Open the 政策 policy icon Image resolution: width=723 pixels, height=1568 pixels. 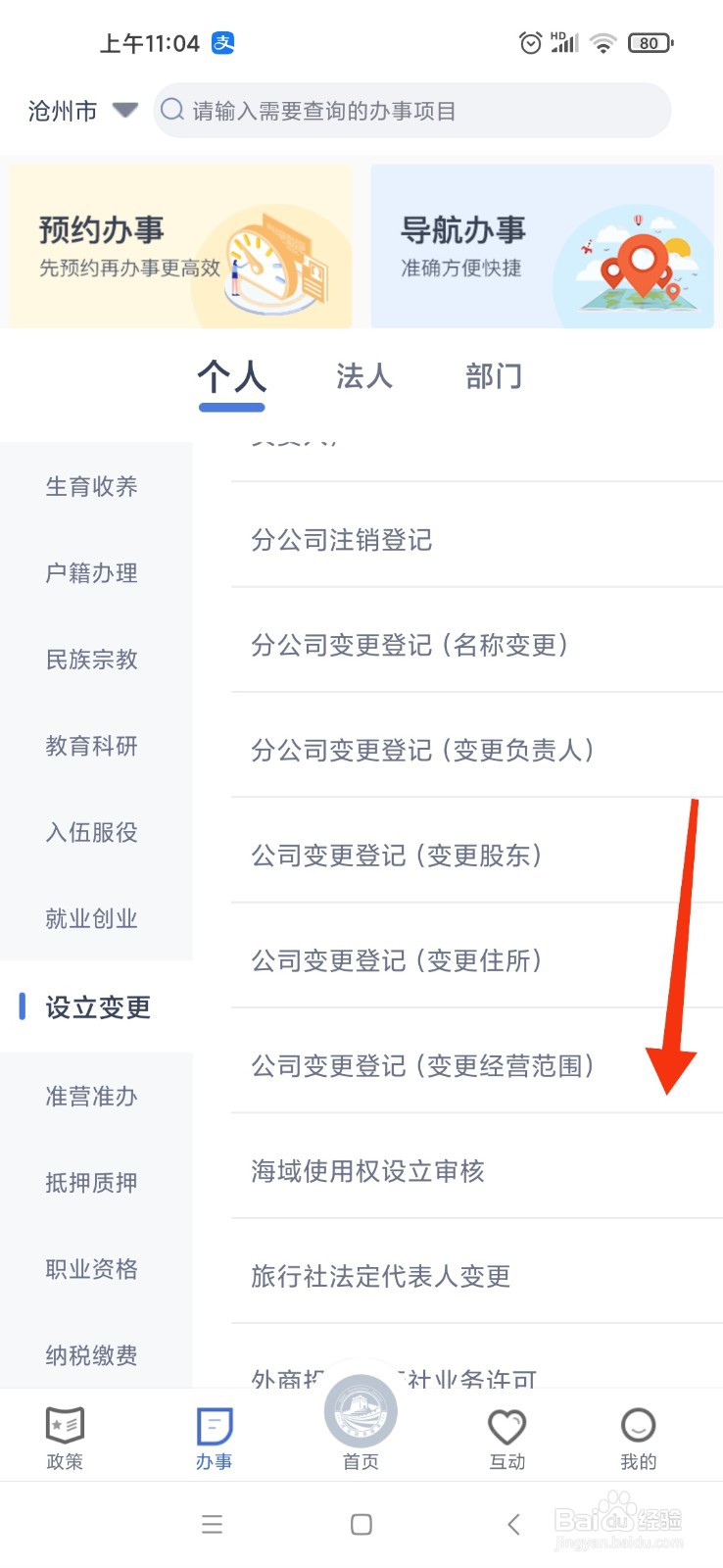65,1427
